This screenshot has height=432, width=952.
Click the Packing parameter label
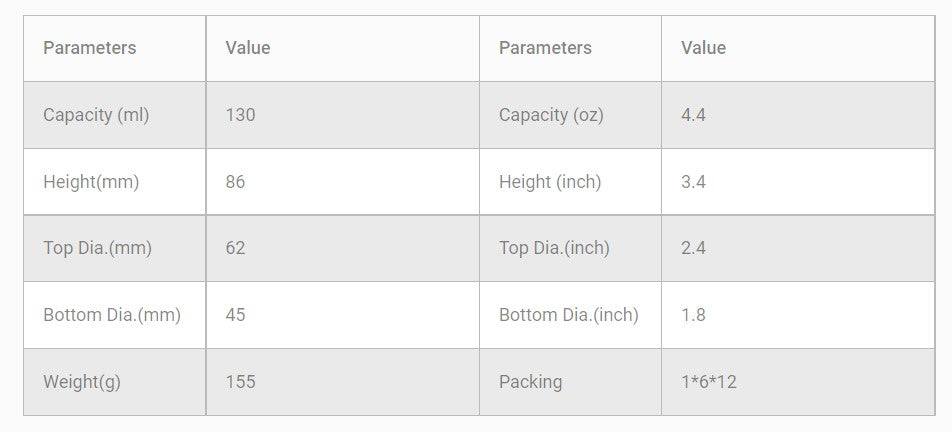(x=530, y=382)
